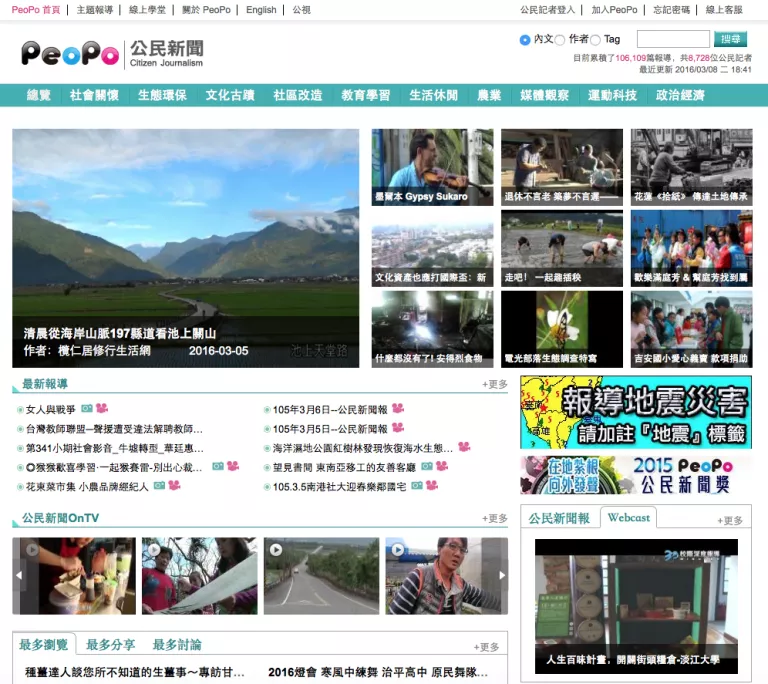Open the 線上客服 link

coord(724,10)
